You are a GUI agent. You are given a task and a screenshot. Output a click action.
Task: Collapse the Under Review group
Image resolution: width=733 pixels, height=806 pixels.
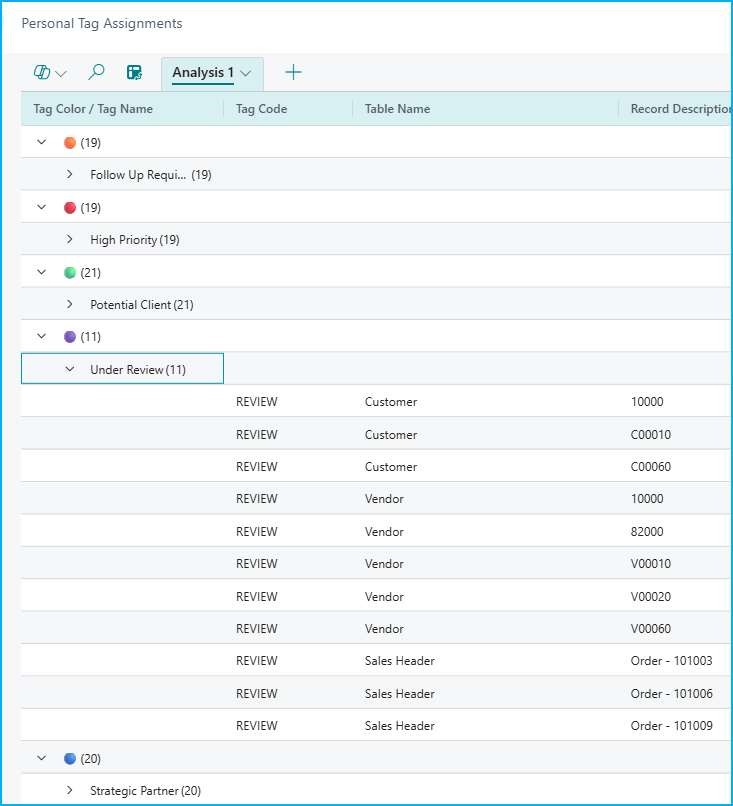pyautogui.click(x=70, y=370)
